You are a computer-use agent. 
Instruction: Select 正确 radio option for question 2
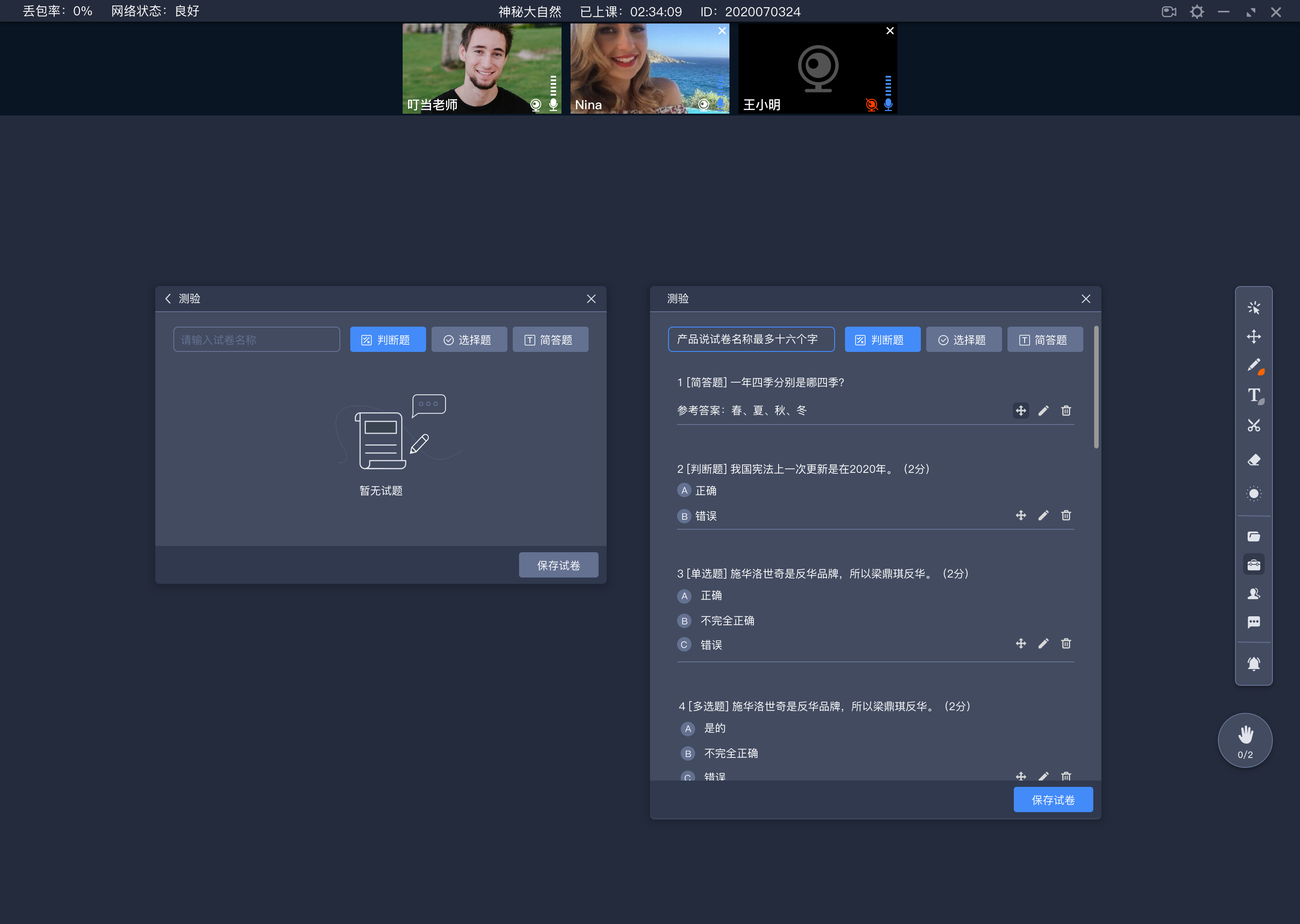click(x=683, y=490)
